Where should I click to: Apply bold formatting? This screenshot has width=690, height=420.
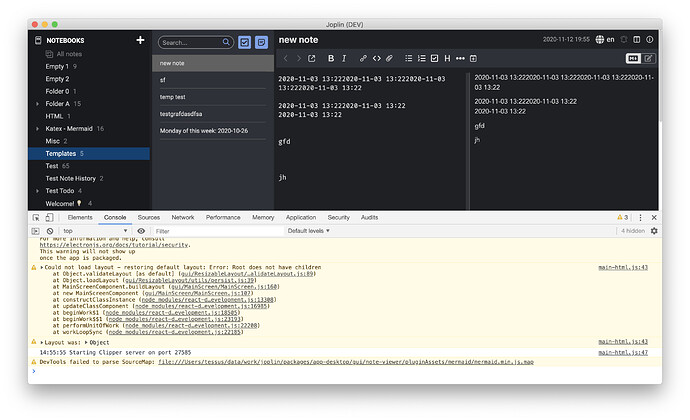pyautogui.click(x=331, y=58)
